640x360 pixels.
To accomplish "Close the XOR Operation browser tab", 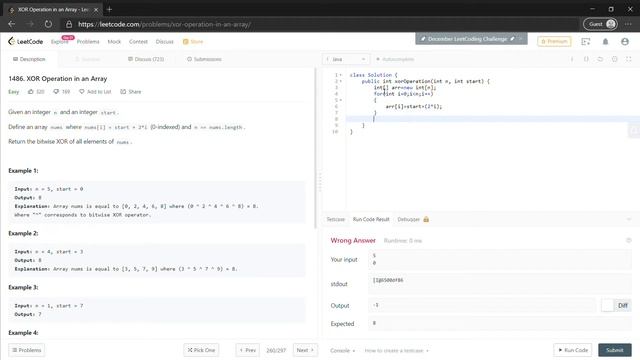I will coord(96,9).
